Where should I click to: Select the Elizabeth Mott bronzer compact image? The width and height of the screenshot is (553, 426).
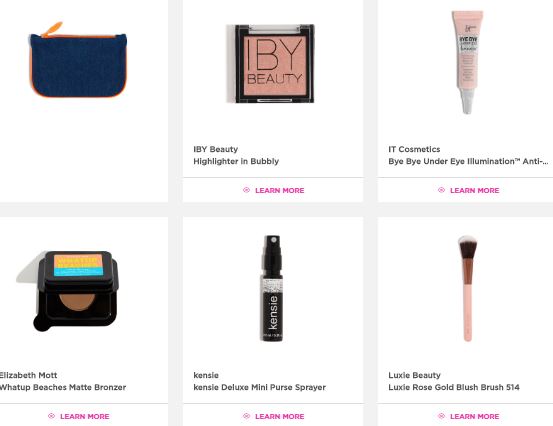pos(68,291)
